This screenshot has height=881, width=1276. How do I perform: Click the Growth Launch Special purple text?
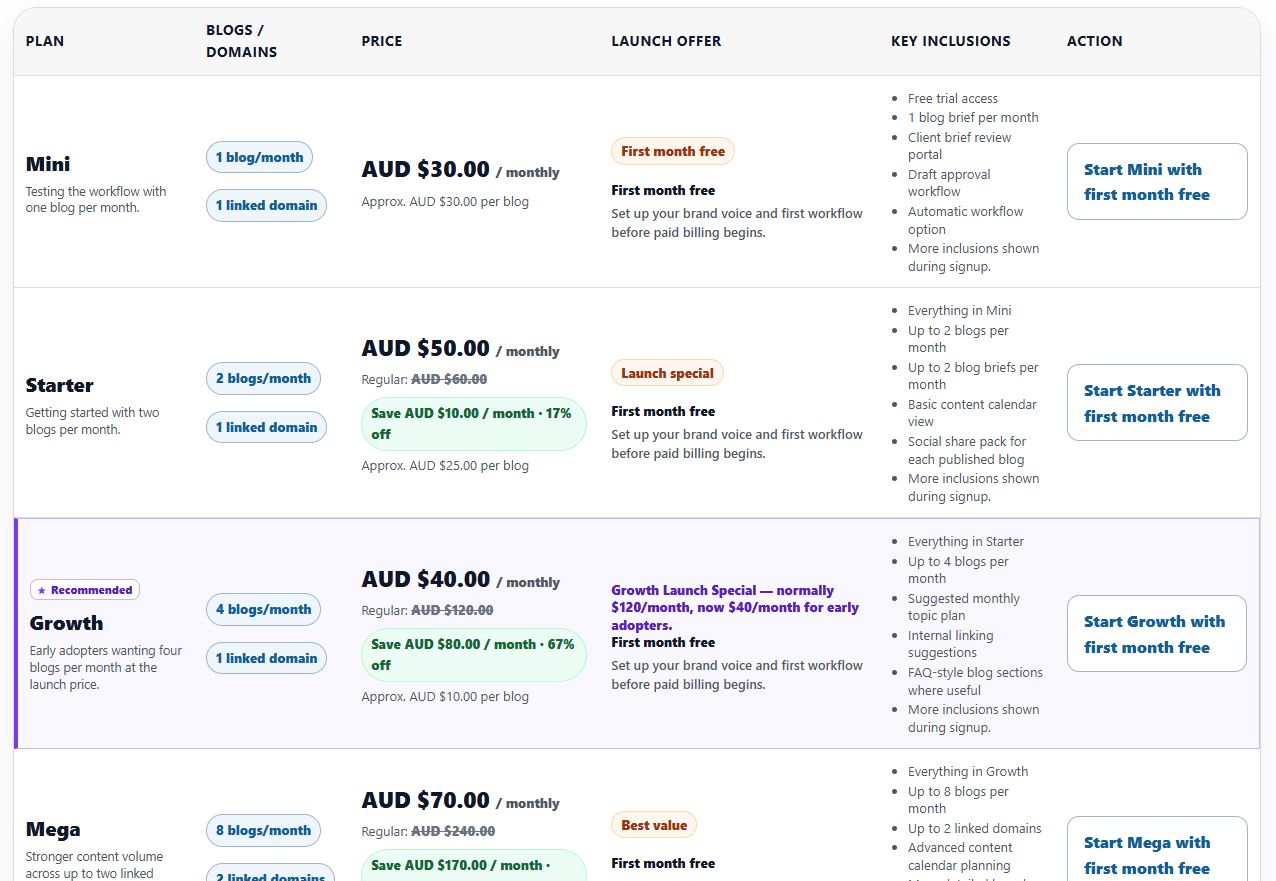pos(735,608)
